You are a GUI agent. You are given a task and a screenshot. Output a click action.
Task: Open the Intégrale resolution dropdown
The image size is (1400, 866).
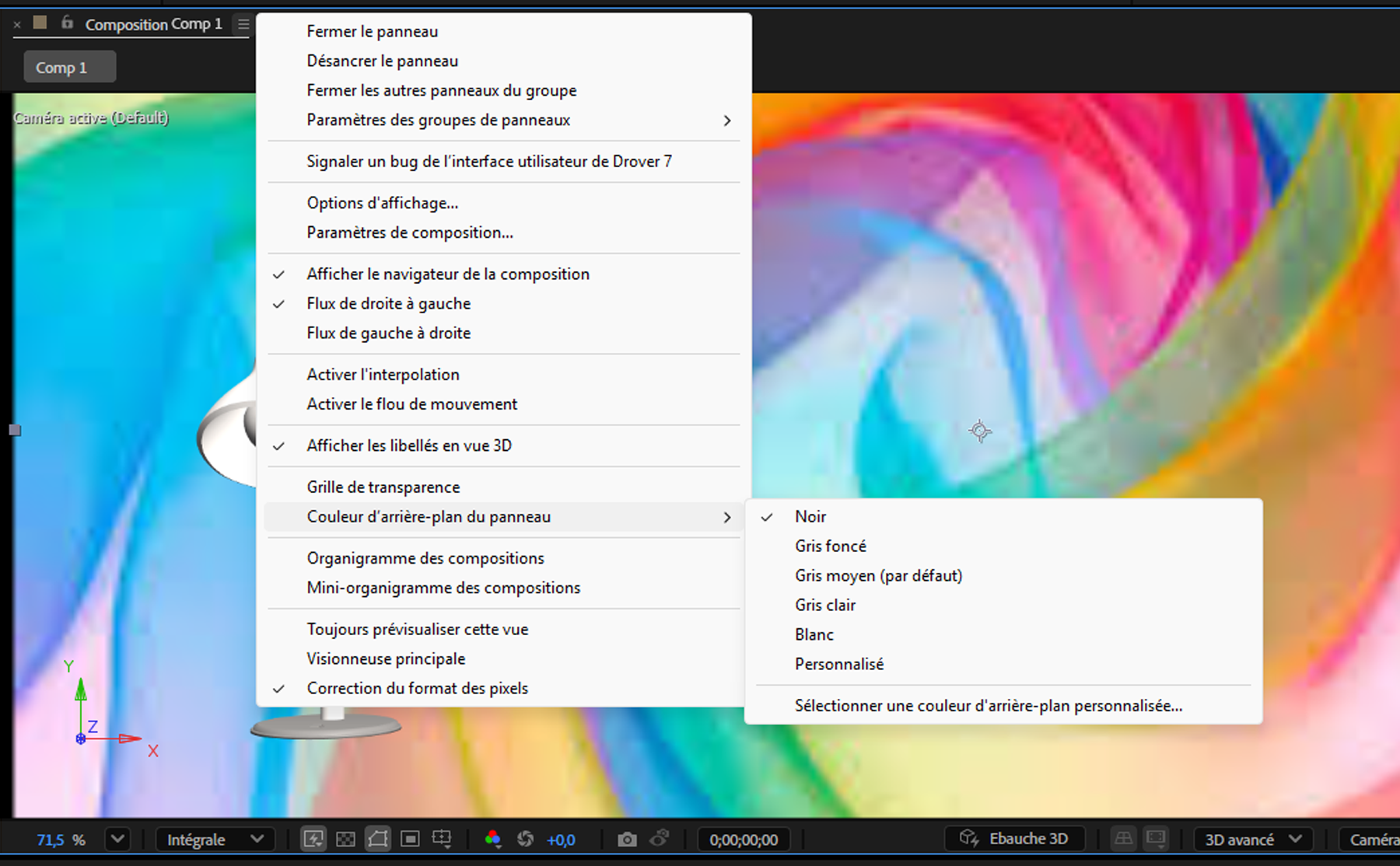pyautogui.click(x=215, y=840)
